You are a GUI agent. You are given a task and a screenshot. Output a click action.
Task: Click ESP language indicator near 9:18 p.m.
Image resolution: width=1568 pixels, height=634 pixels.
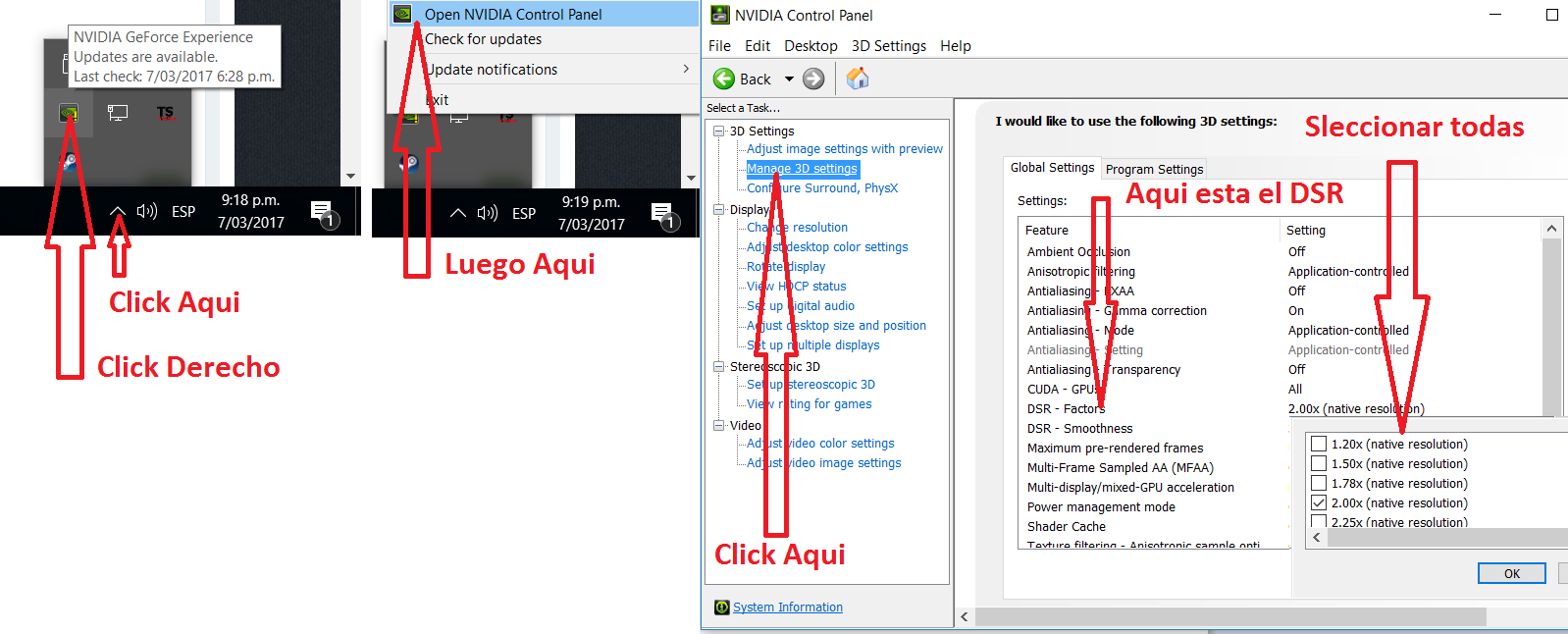[183, 211]
